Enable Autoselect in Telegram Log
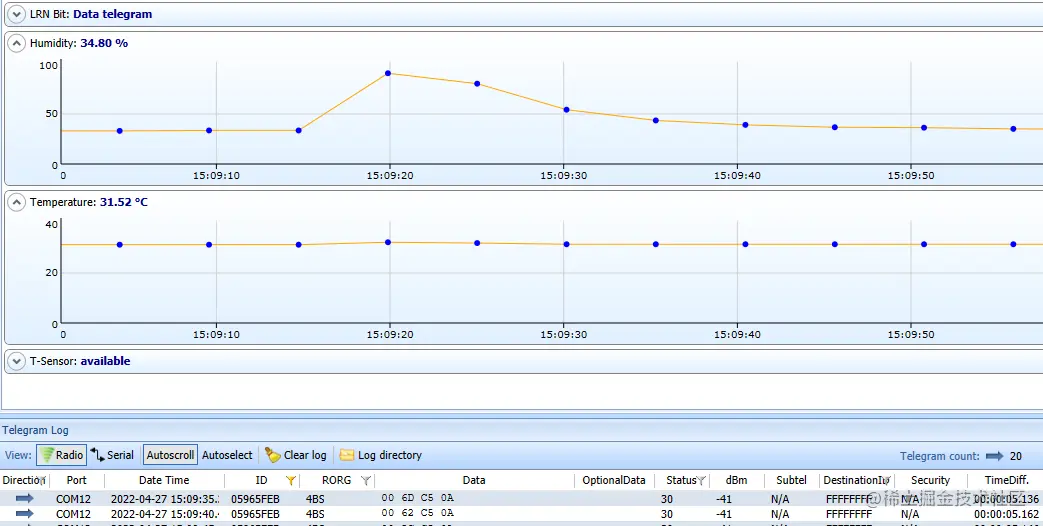This screenshot has height=526, width=1043. click(x=227, y=455)
